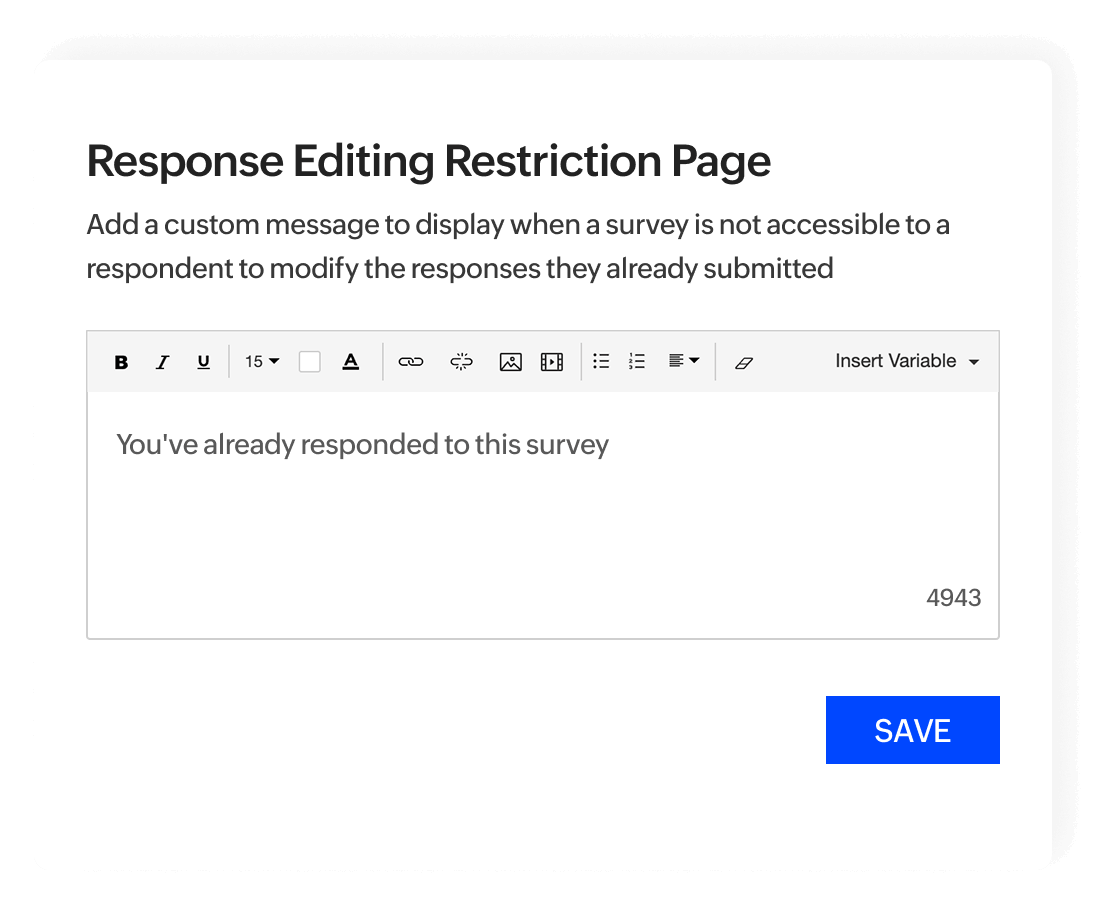The width and height of the screenshot is (1114, 906).
Task: Save the custom restriction message
Action: point(912,730)
